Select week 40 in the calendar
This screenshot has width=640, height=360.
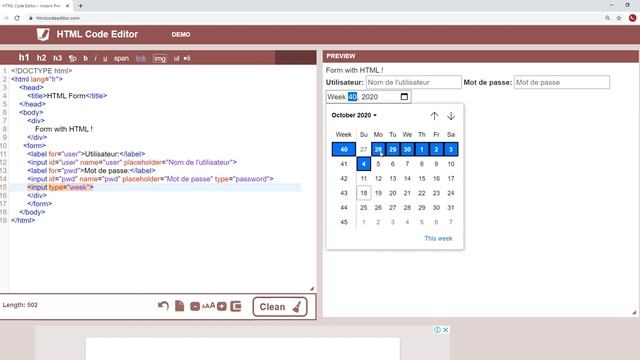pos(344,149)
